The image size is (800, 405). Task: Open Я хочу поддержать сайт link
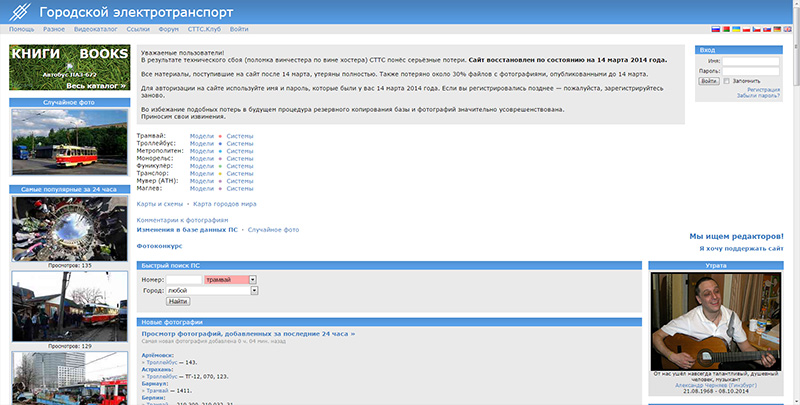[x=741, y=248]
